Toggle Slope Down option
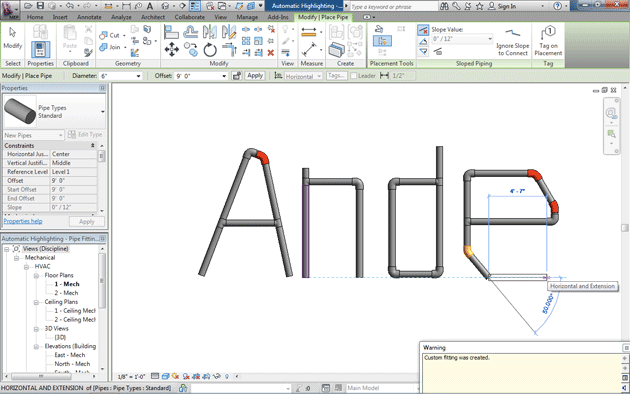The width and height of the screenshot is (630, 394). pyautogui.click(x=423, y=52)
